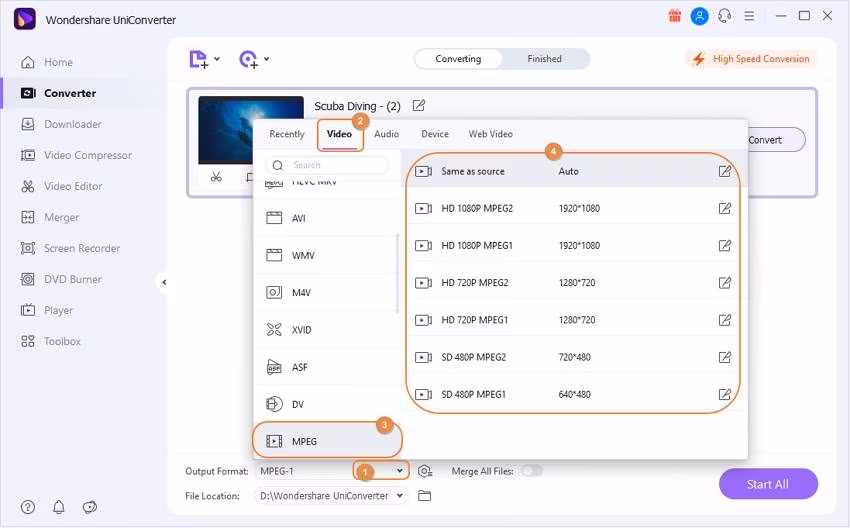Toggle Merge All Files switch
The width and height of the screenshot is (850, 528).
pos(532,471)
